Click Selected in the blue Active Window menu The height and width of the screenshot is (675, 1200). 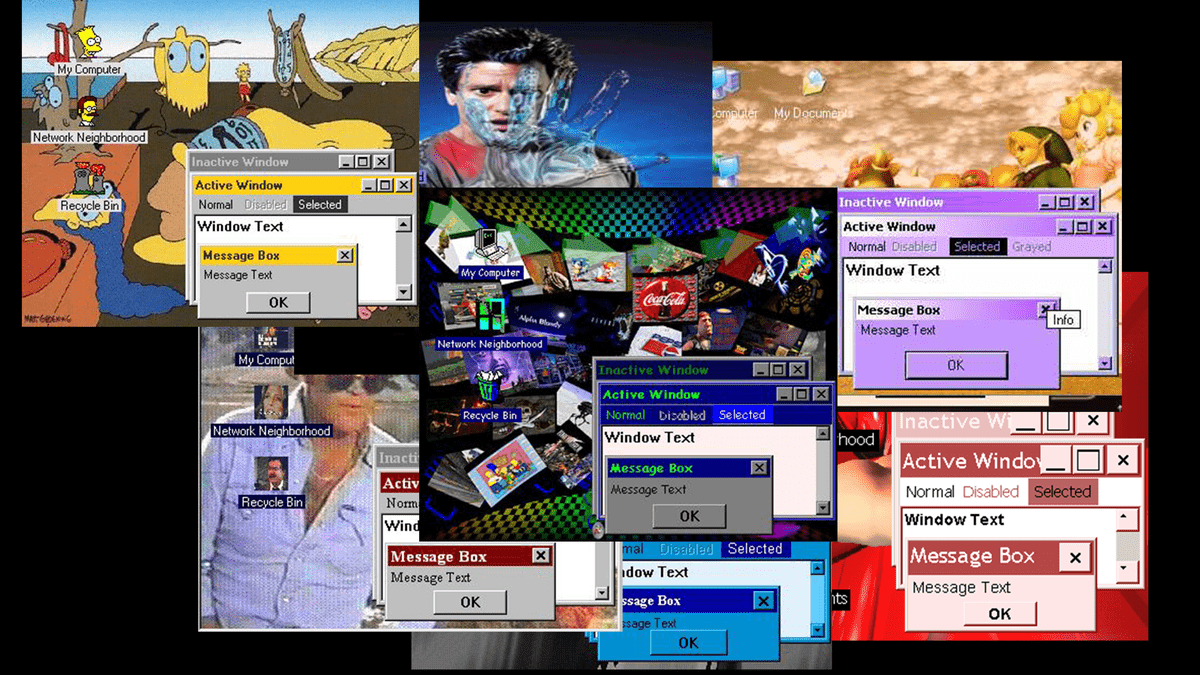tap(743, 414)
